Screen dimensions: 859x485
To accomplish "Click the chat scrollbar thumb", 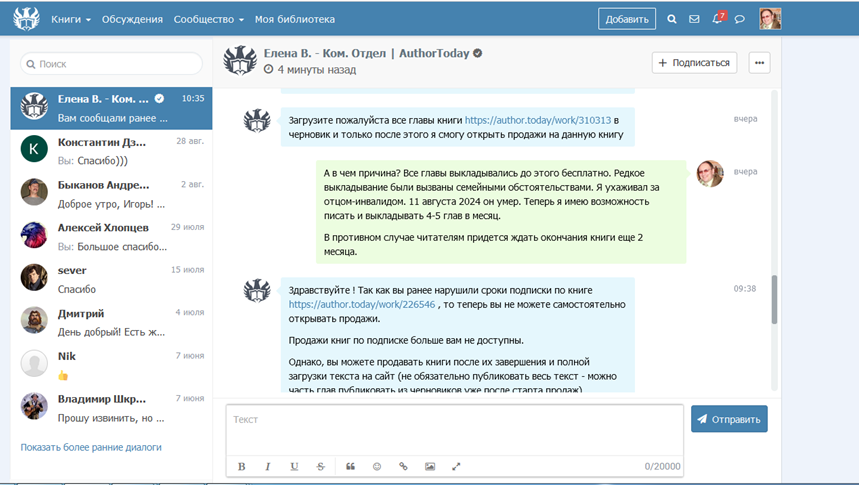I will (x=774, y=299).
